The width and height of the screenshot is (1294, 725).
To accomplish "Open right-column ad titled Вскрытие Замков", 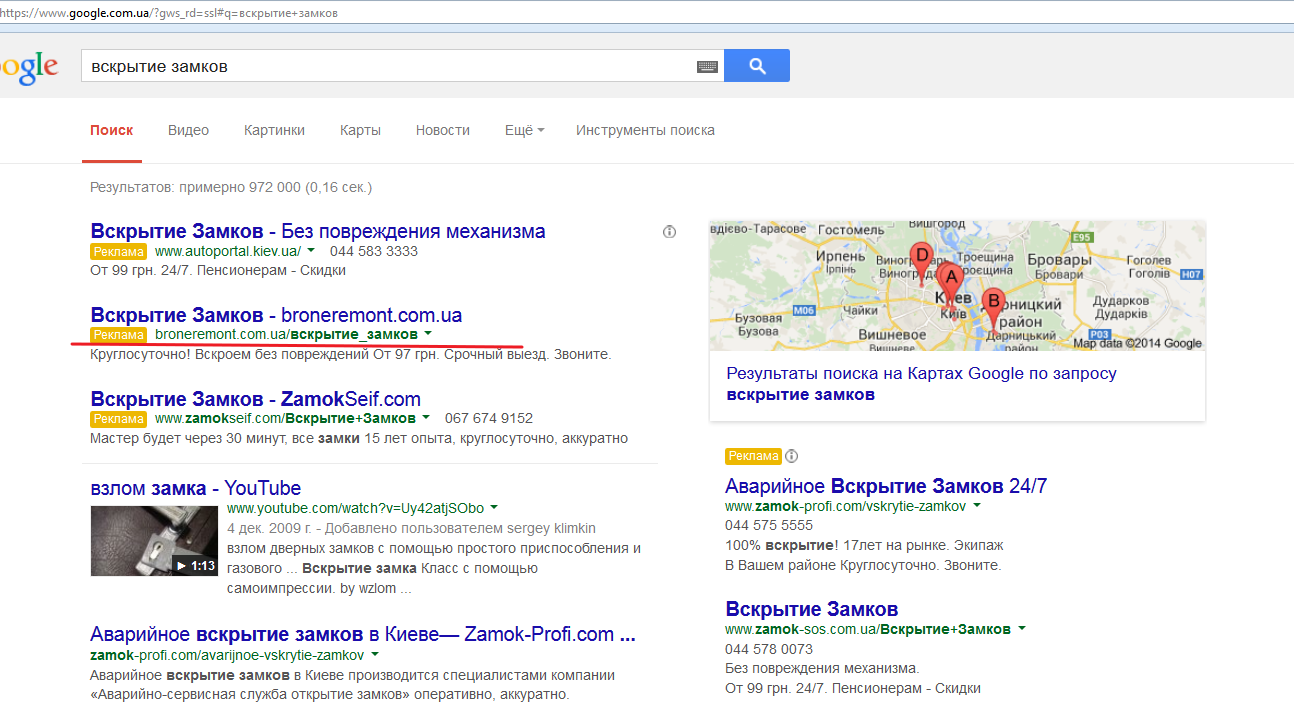I will click(812, 609).
